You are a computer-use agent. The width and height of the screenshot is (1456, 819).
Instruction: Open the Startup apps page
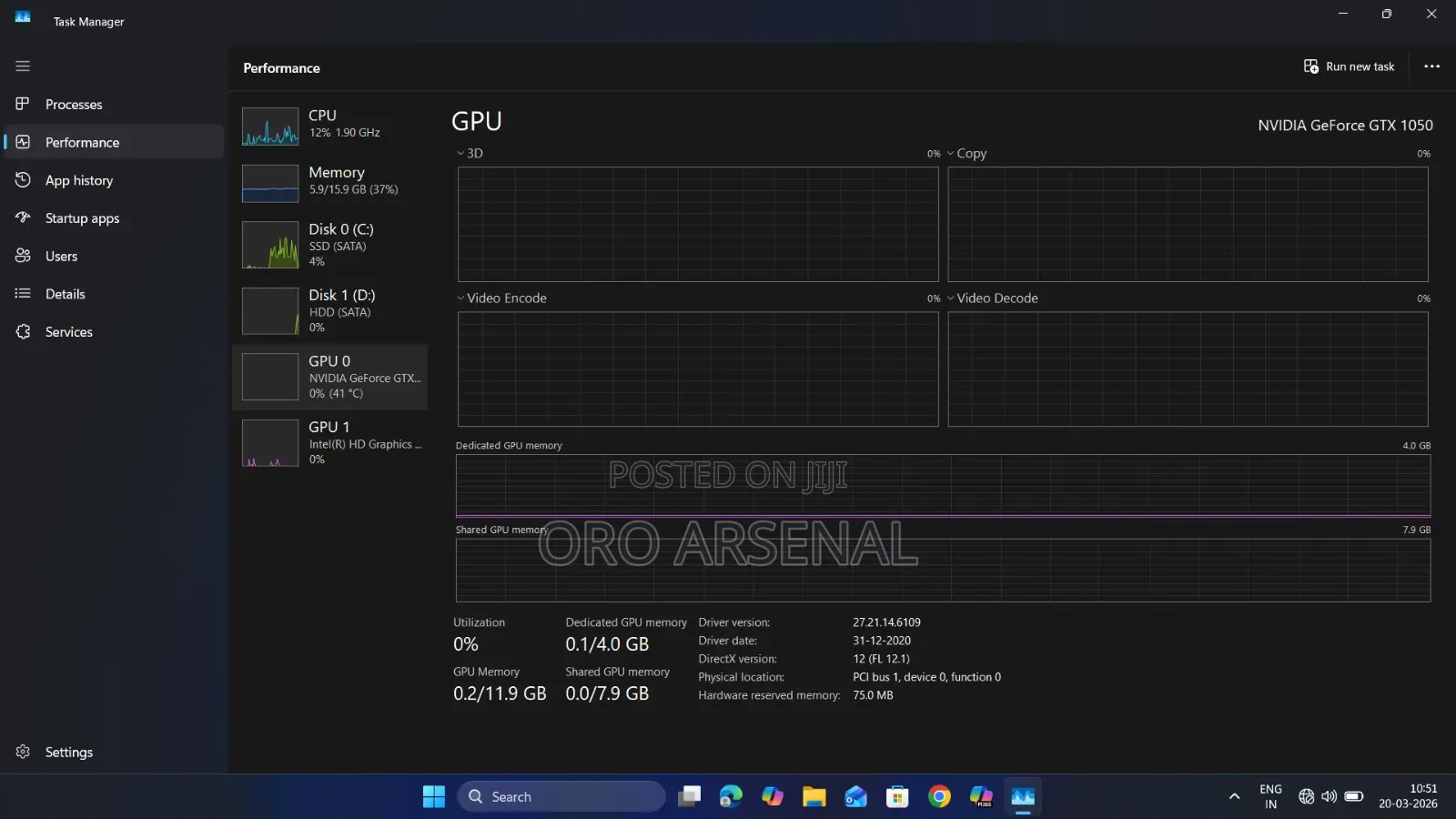[x=114, y=218]
